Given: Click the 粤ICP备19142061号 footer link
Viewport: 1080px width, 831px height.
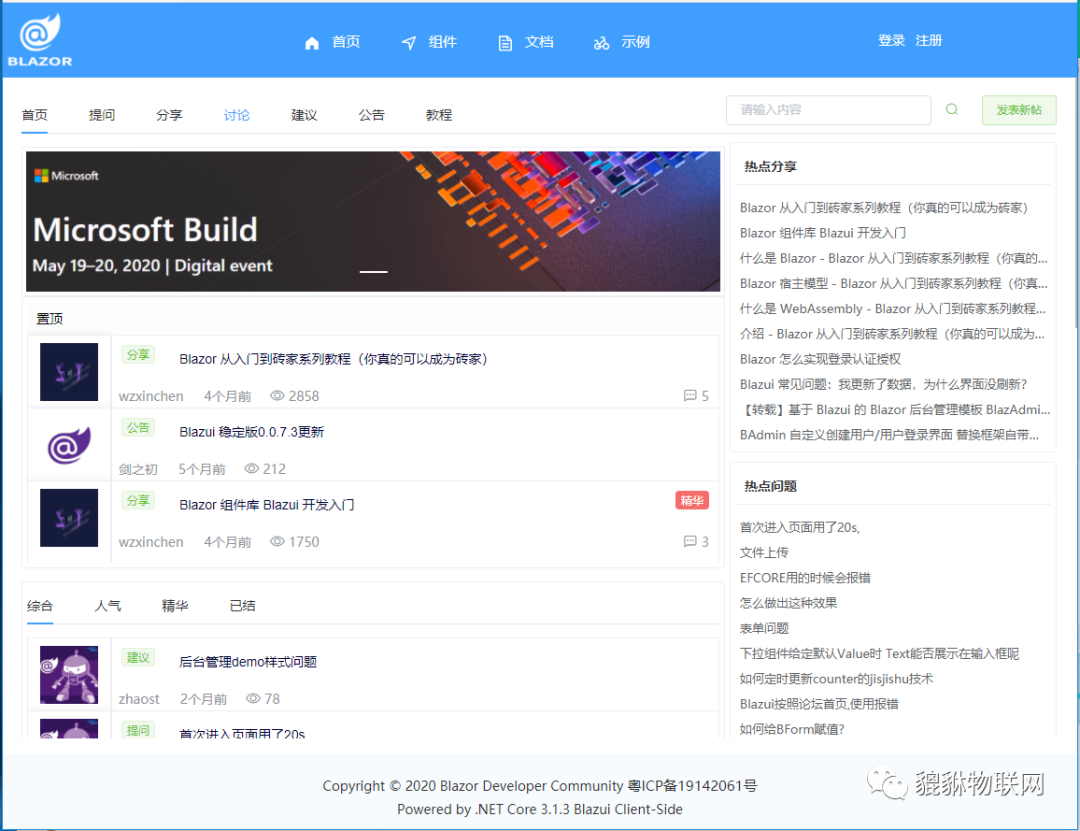Looking at the screenshot, I should click(x=692, y=786).
